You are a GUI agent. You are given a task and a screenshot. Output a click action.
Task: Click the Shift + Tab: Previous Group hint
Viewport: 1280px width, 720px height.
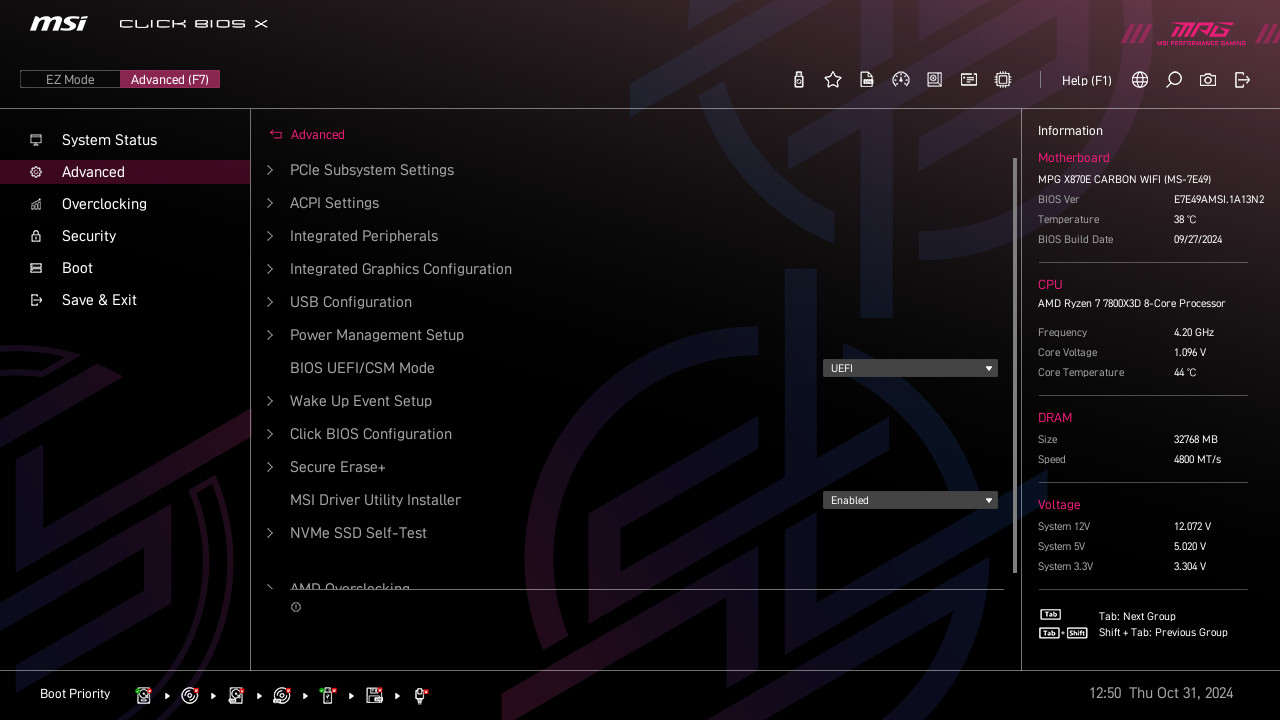[x=1163, y=633]
